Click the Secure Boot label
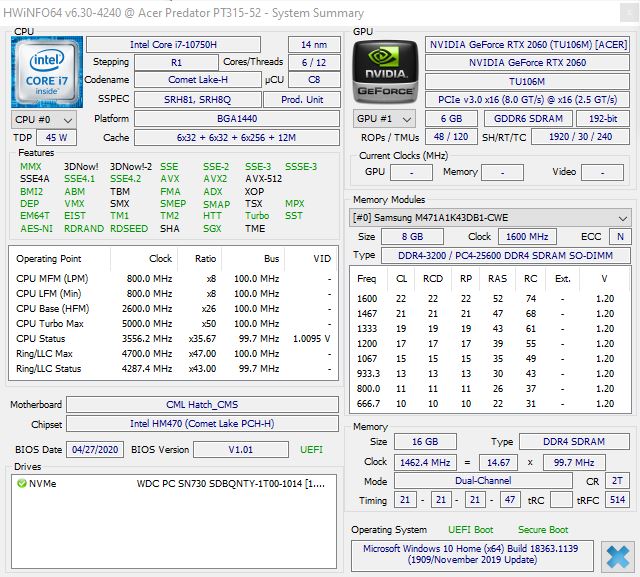Viewport: 640px width, 577px height. click(x=542, y=529)
